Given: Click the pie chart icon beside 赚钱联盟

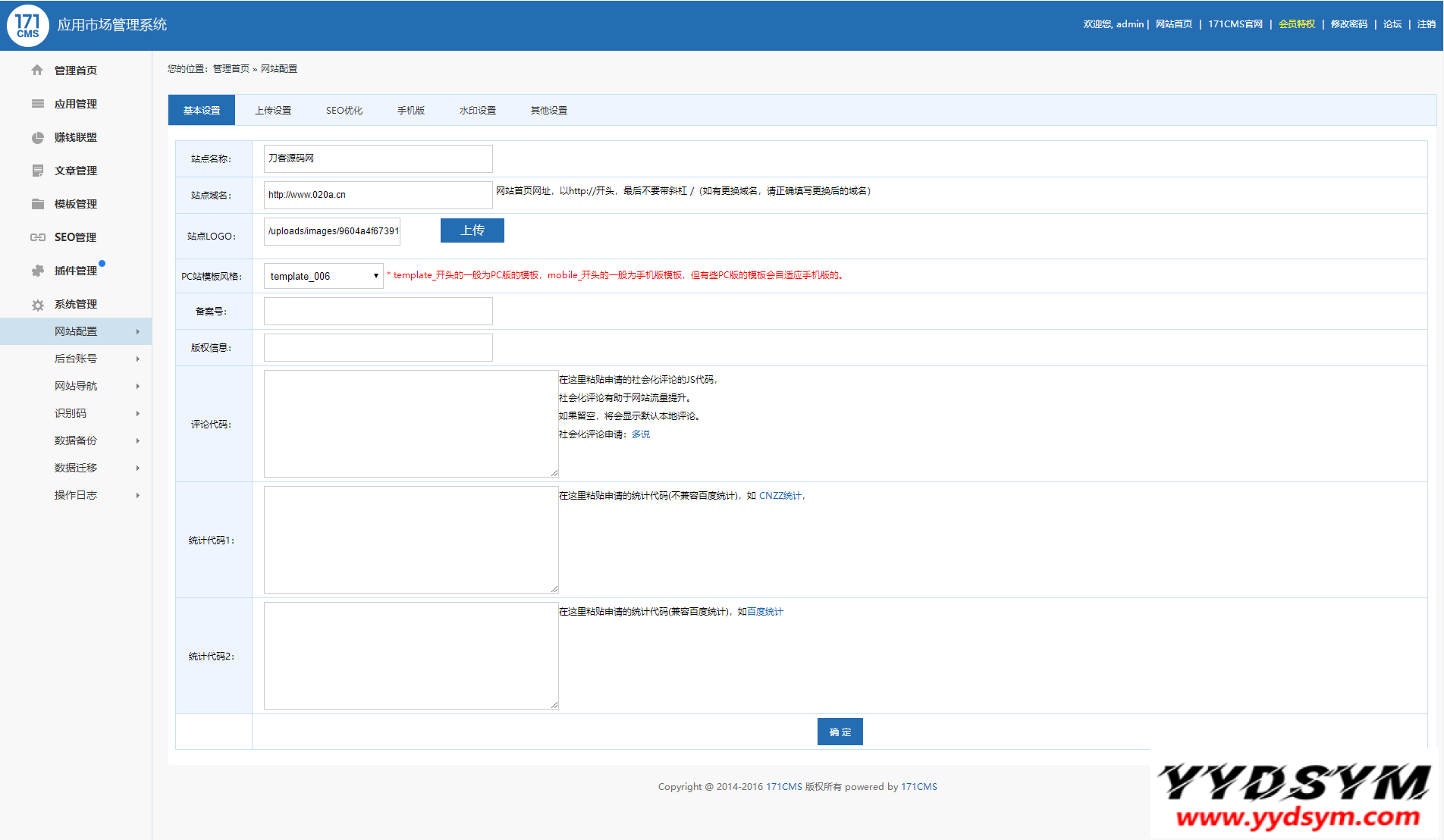Looking at the screenshot, I should point(37,137).
